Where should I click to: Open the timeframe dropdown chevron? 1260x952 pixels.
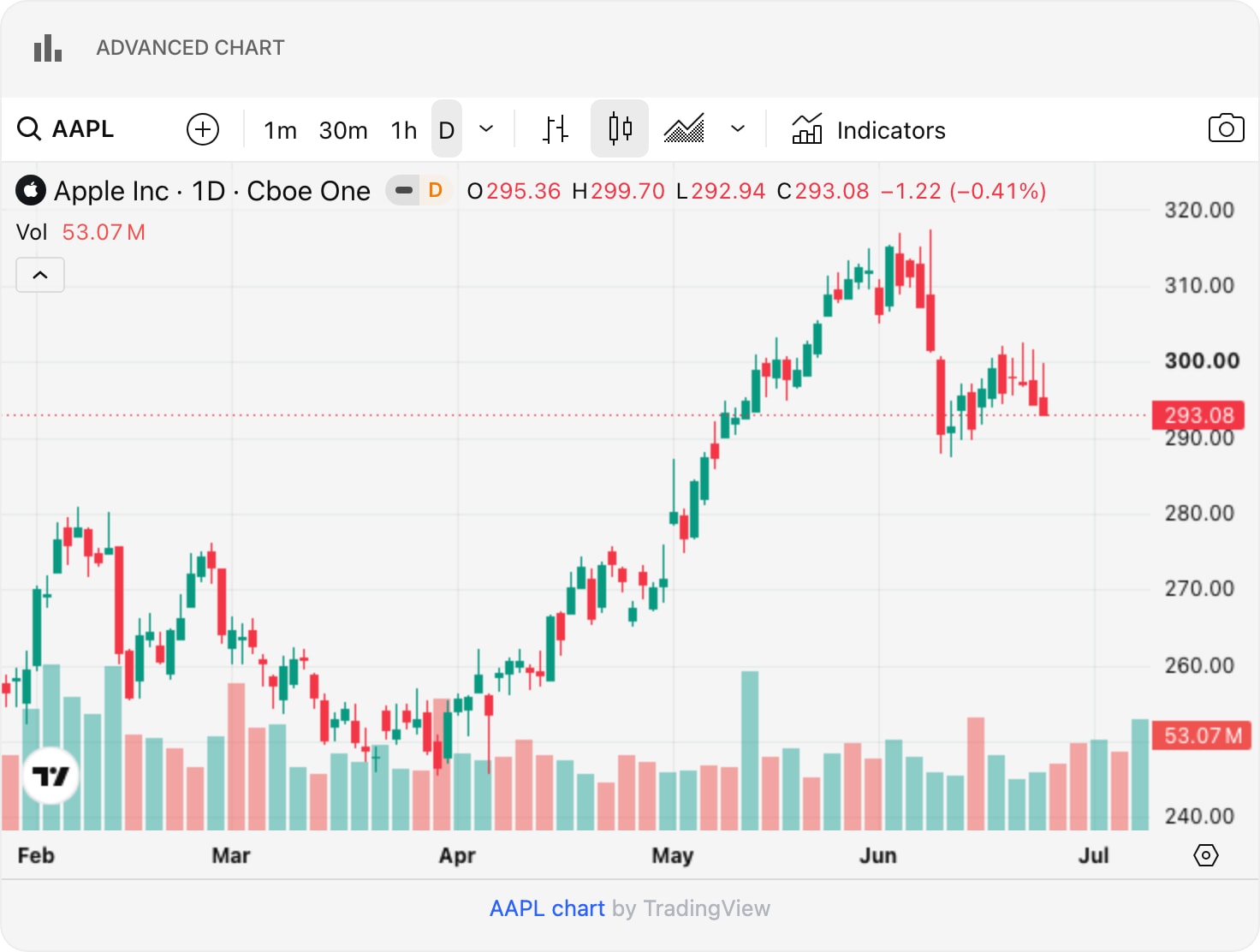[486, 129]
